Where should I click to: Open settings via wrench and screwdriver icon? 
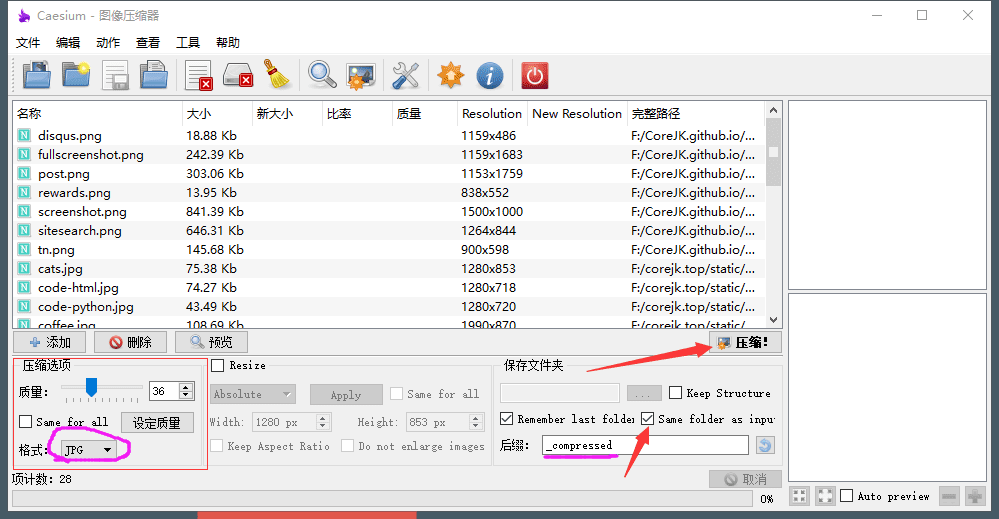point(405,75)
